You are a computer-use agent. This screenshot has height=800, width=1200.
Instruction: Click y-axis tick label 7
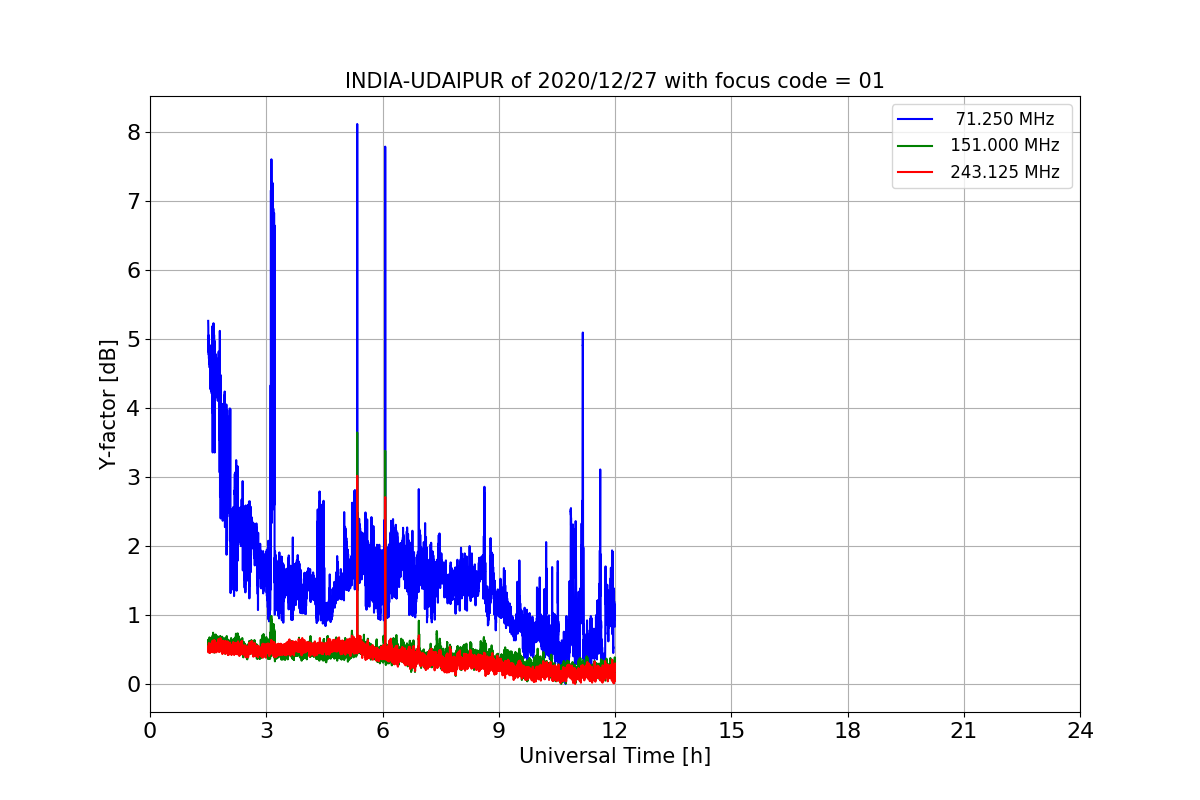134,201
